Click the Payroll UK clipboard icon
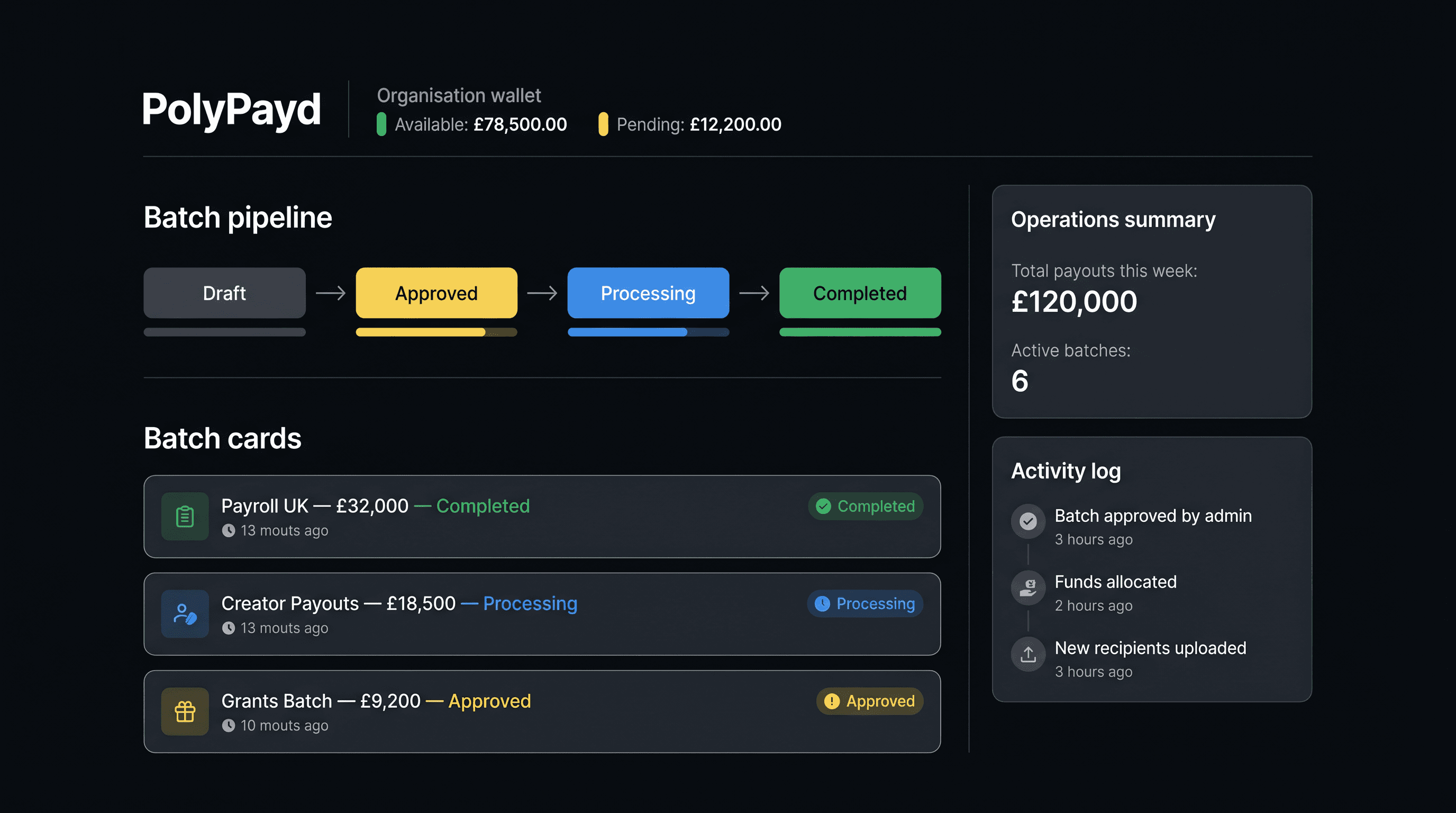This screenshot has width=1456, height=813. 184,516
